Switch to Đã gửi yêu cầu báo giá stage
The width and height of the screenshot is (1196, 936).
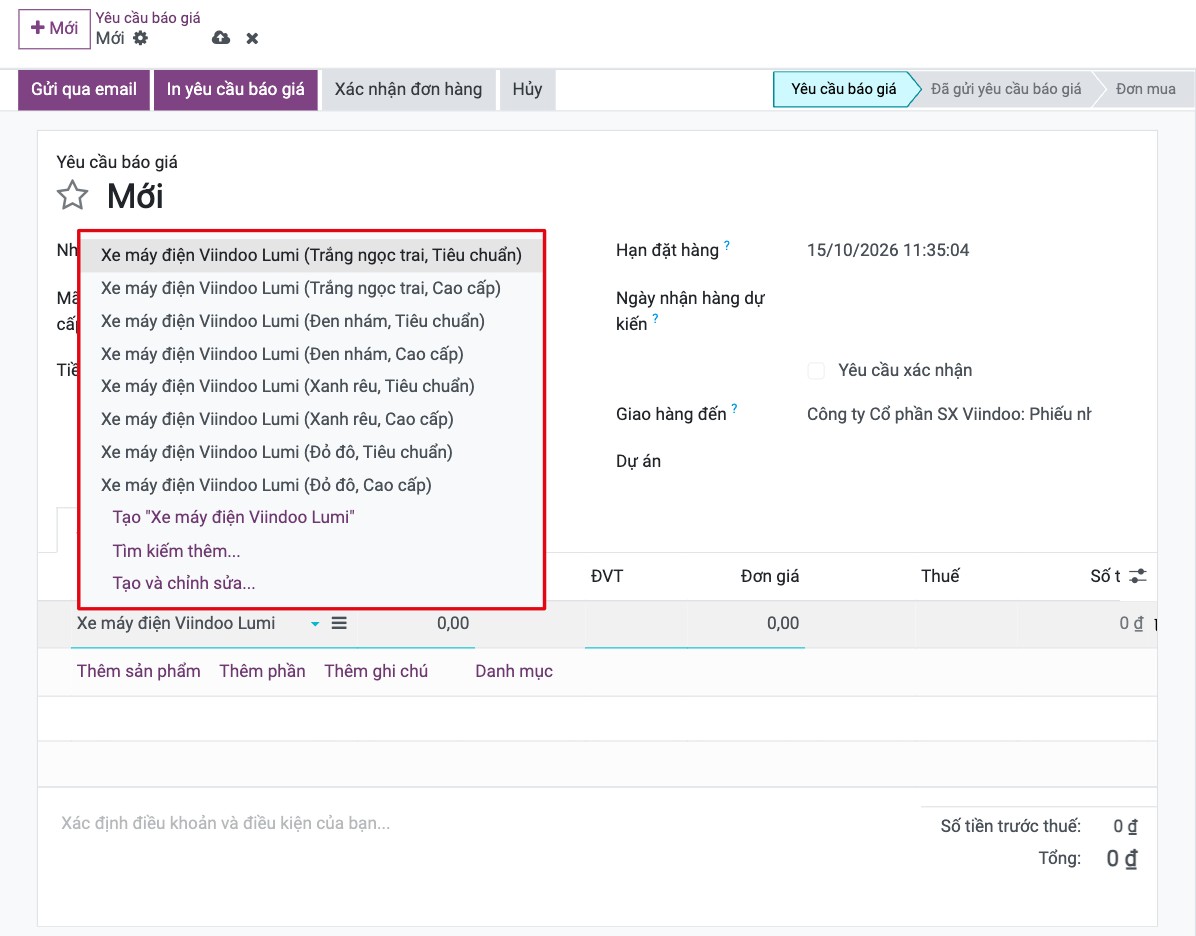pos(1005,89)
